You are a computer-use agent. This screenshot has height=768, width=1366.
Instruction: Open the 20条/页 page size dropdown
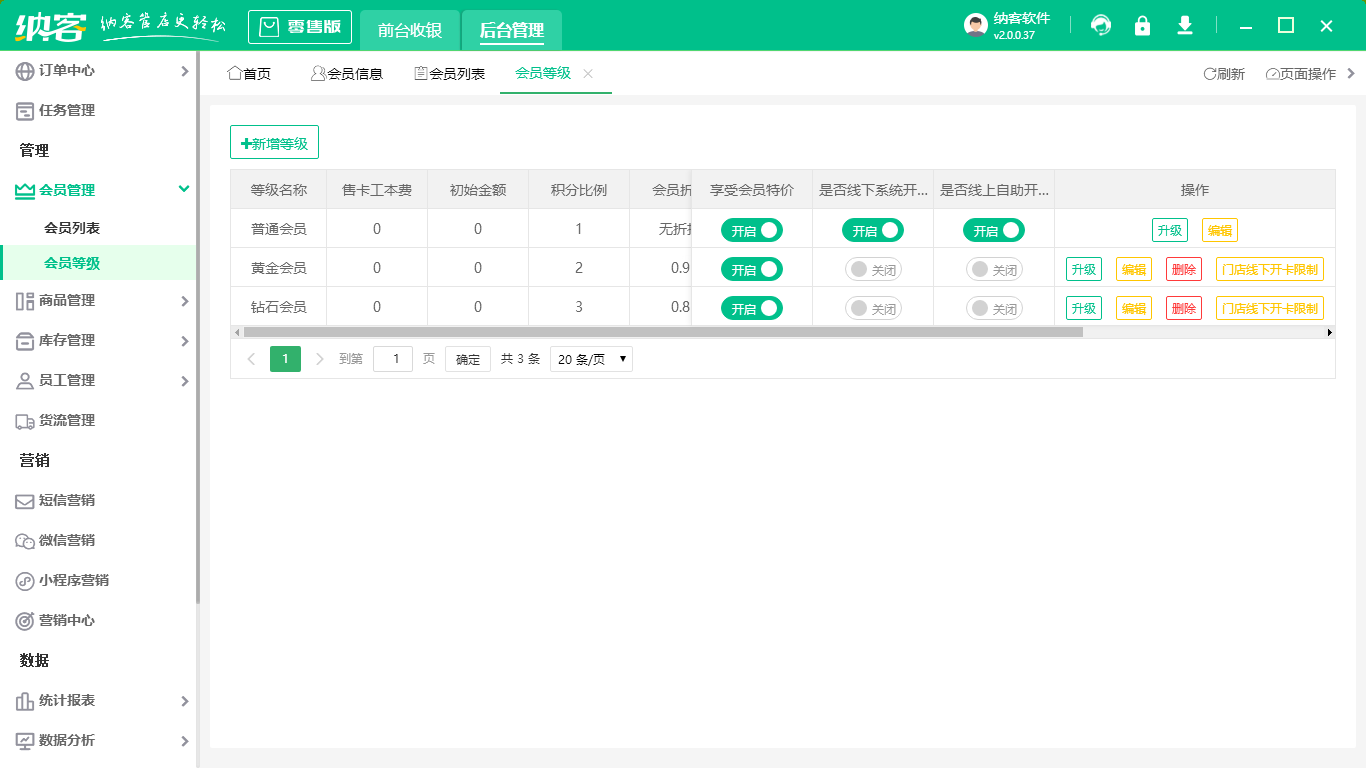590,358
